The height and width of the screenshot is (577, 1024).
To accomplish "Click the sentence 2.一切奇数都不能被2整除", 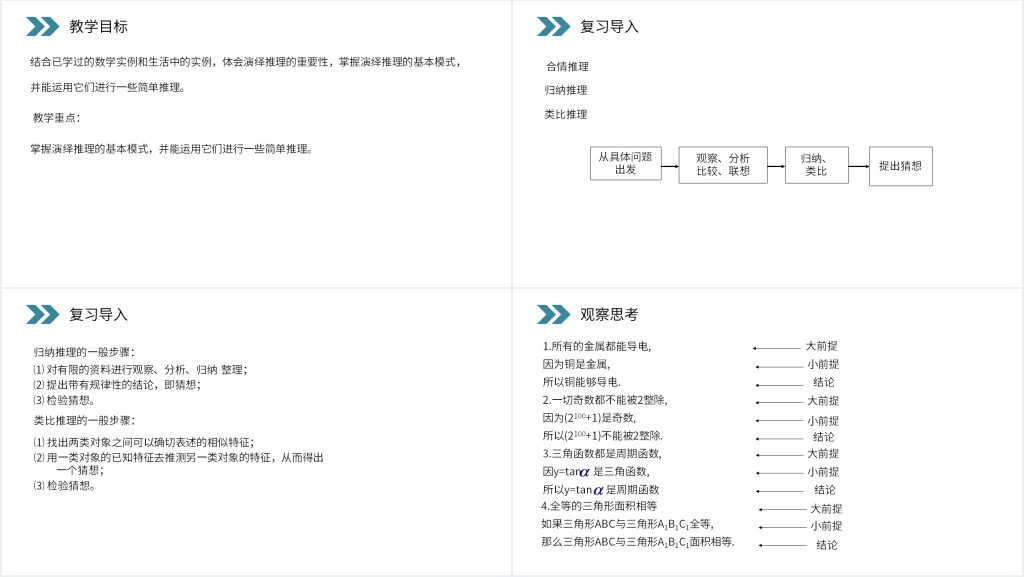I will click(605, 400).
